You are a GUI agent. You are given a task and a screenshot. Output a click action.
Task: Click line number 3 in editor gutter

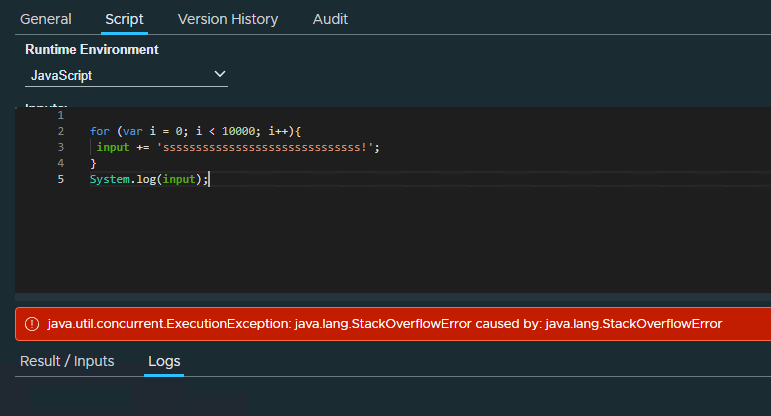[x=61, y=147]
